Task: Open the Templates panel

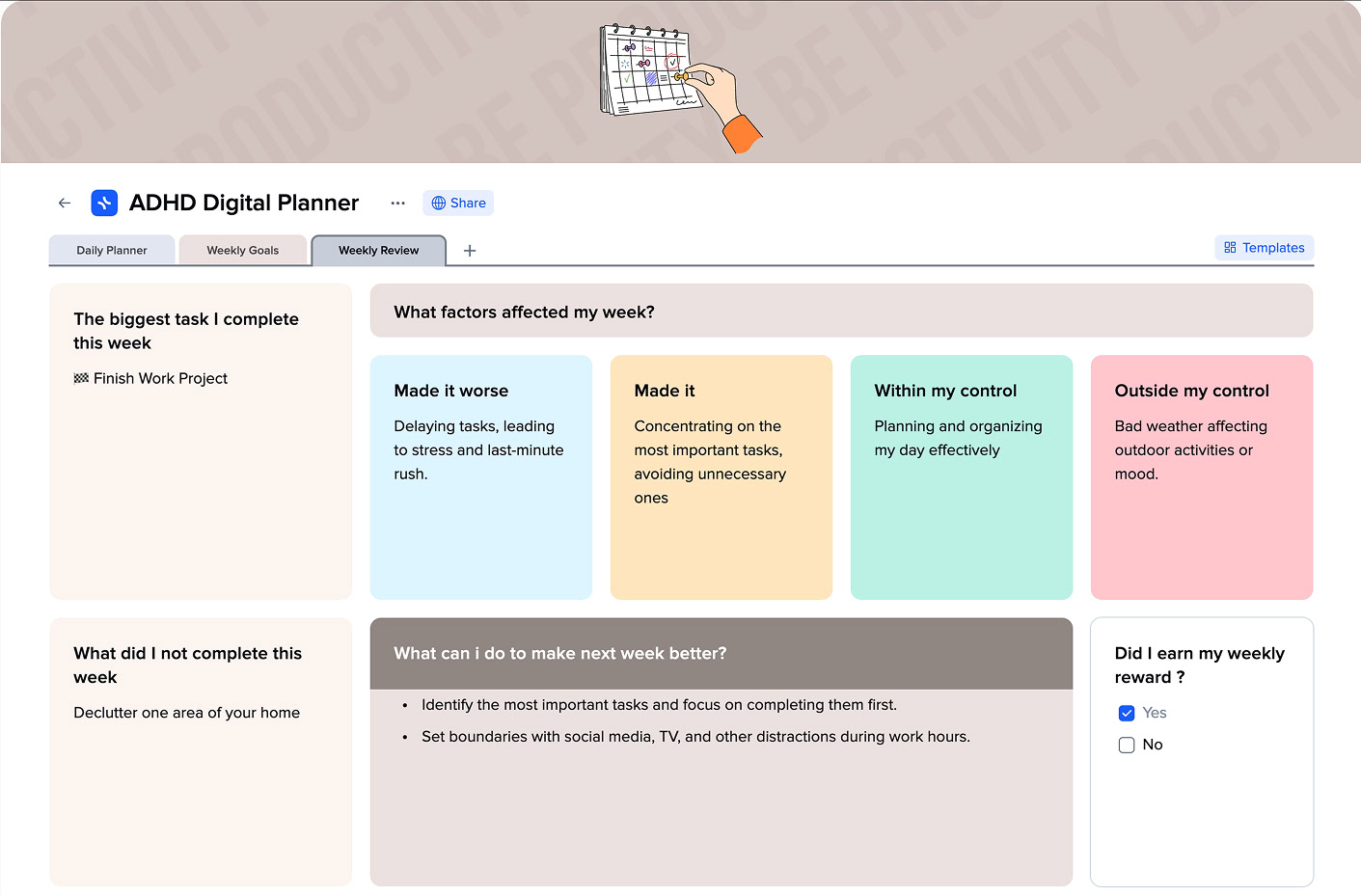Action: pyautogui.click(x=1264, y=248)
